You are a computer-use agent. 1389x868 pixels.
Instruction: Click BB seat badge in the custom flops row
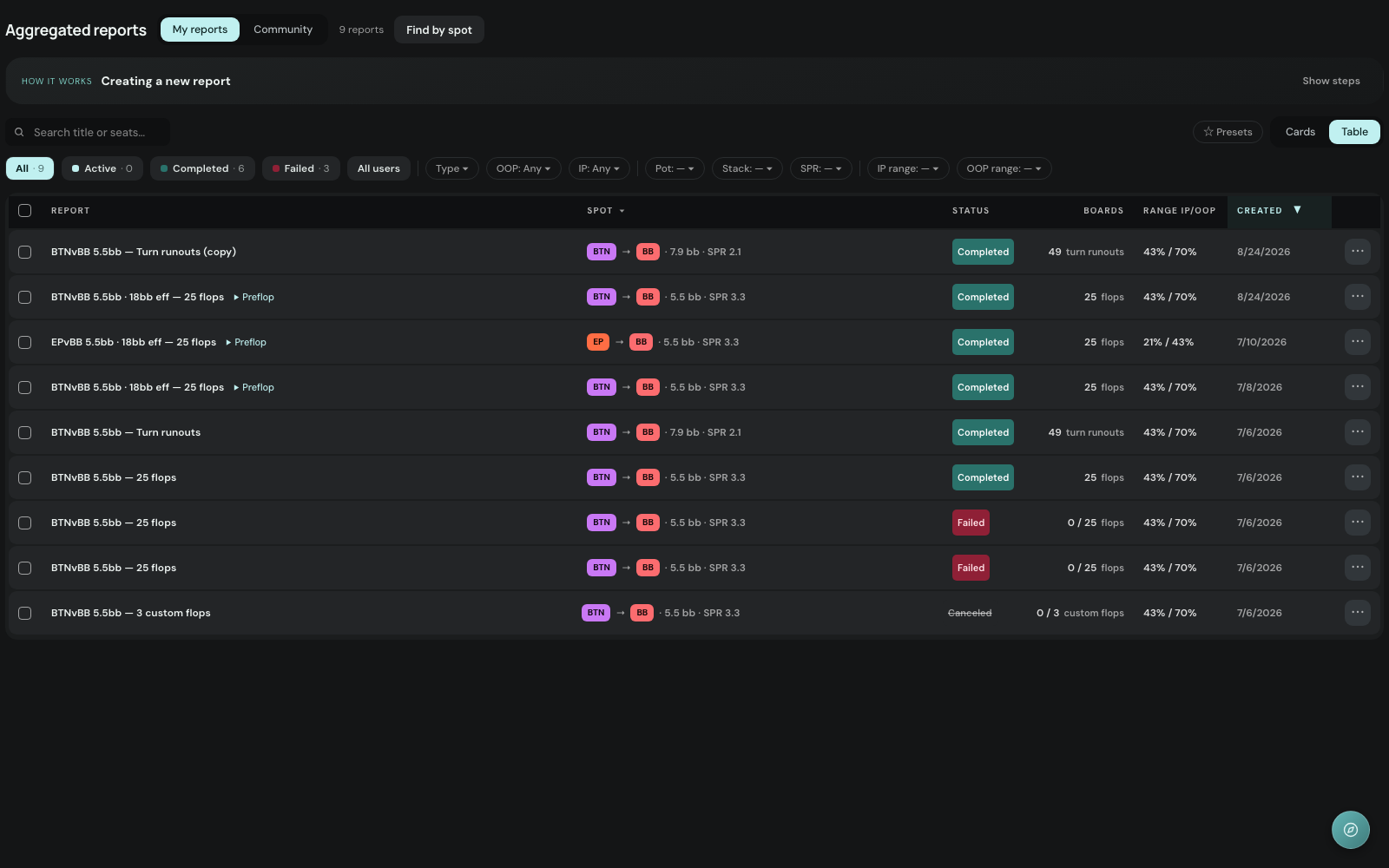tap(642, 613)
